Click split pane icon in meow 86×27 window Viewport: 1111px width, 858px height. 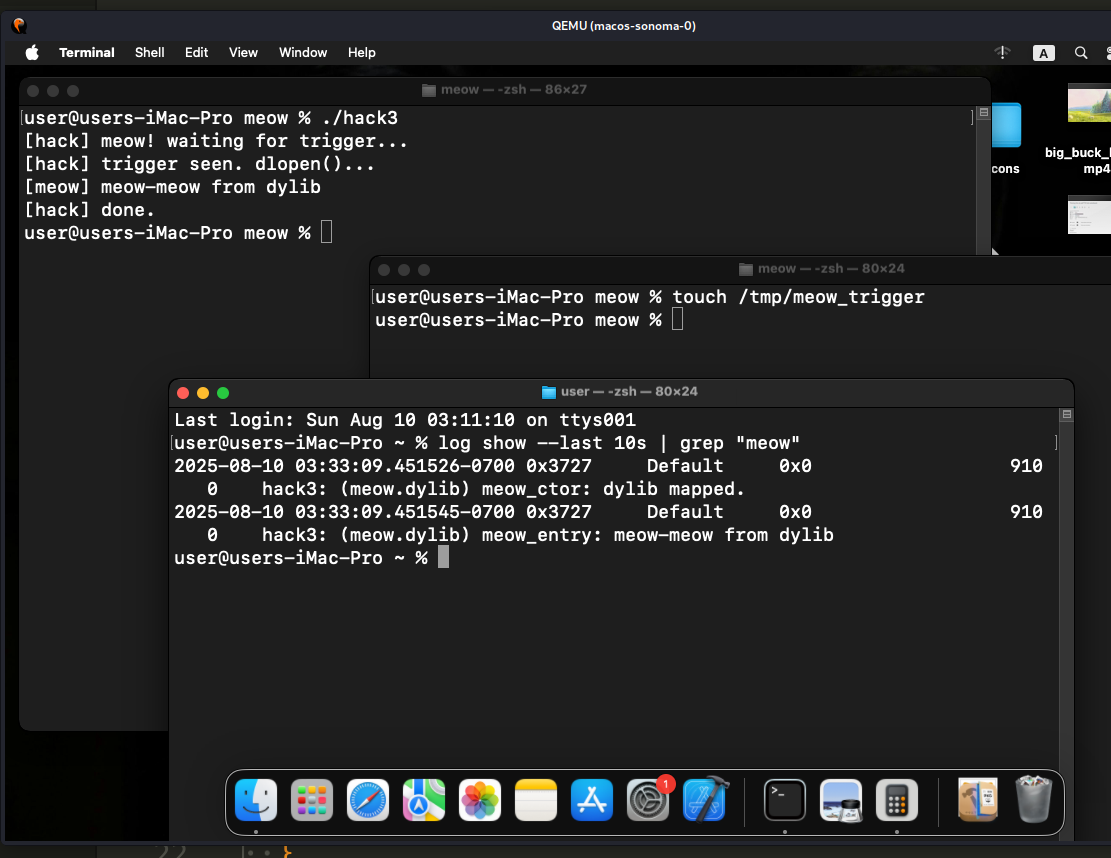pos(983,112)
